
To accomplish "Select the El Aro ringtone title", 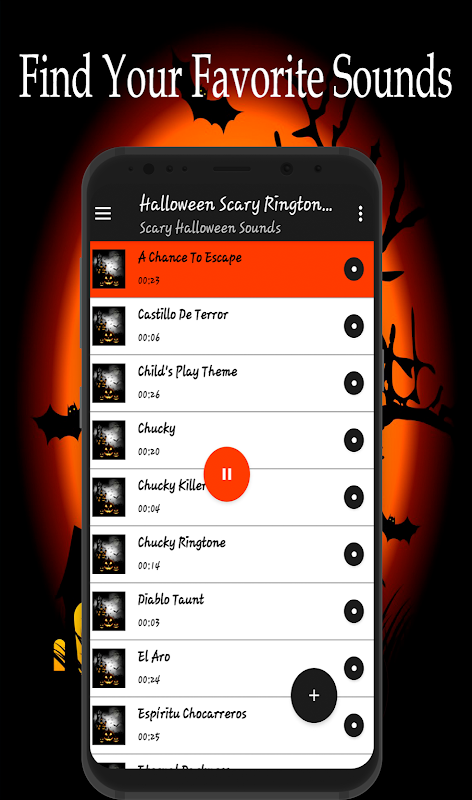I will 154,656.
